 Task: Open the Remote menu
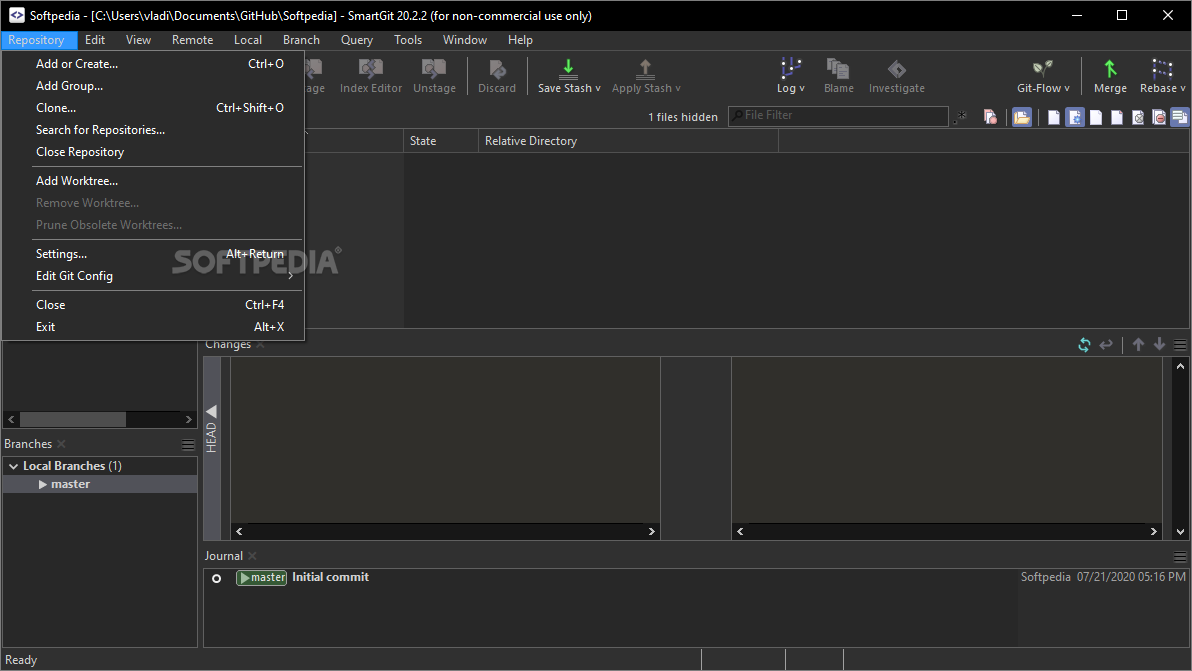click(192, 40)
